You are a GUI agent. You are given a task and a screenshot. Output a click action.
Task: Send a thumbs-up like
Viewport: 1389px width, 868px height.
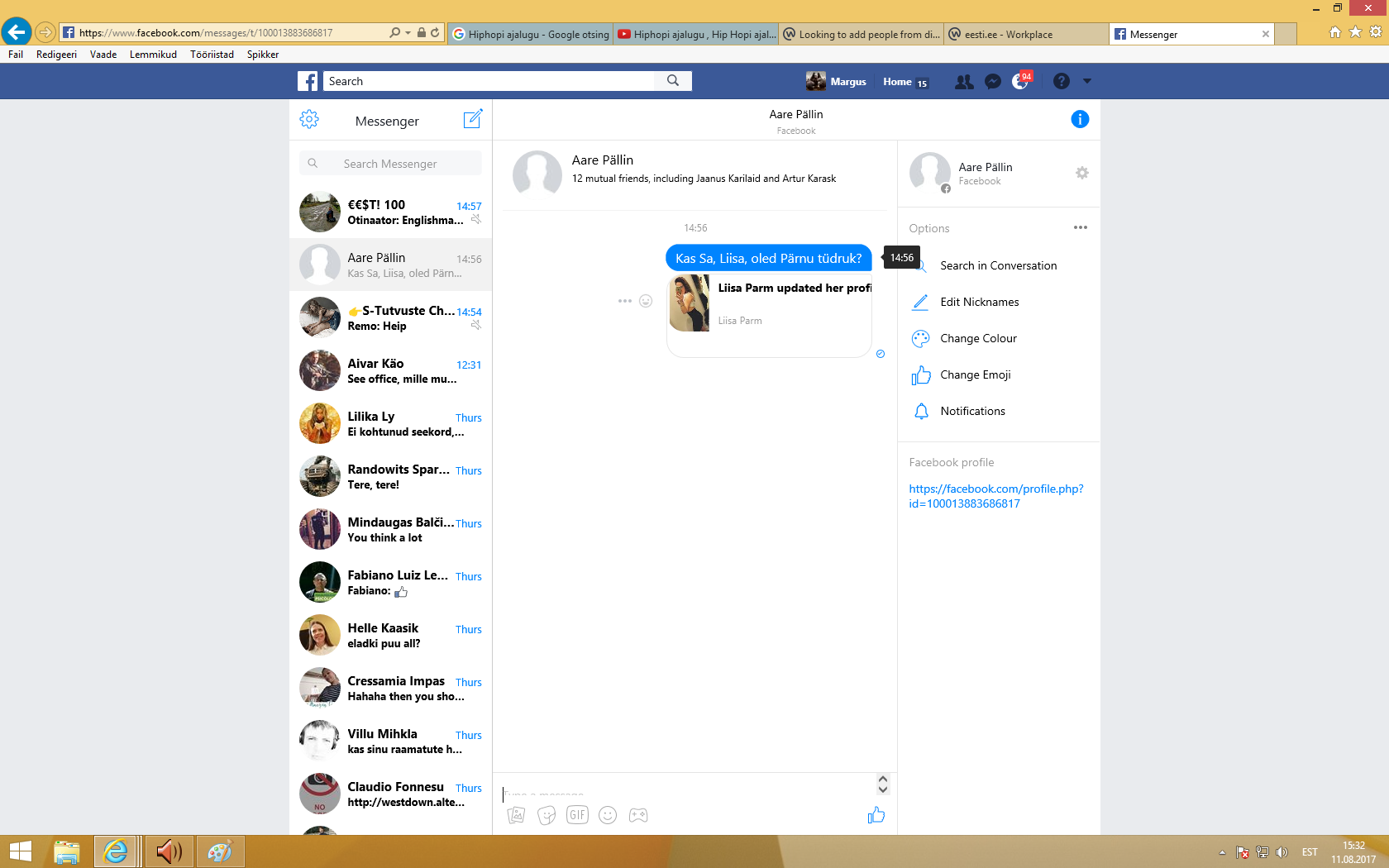point(876,815)
